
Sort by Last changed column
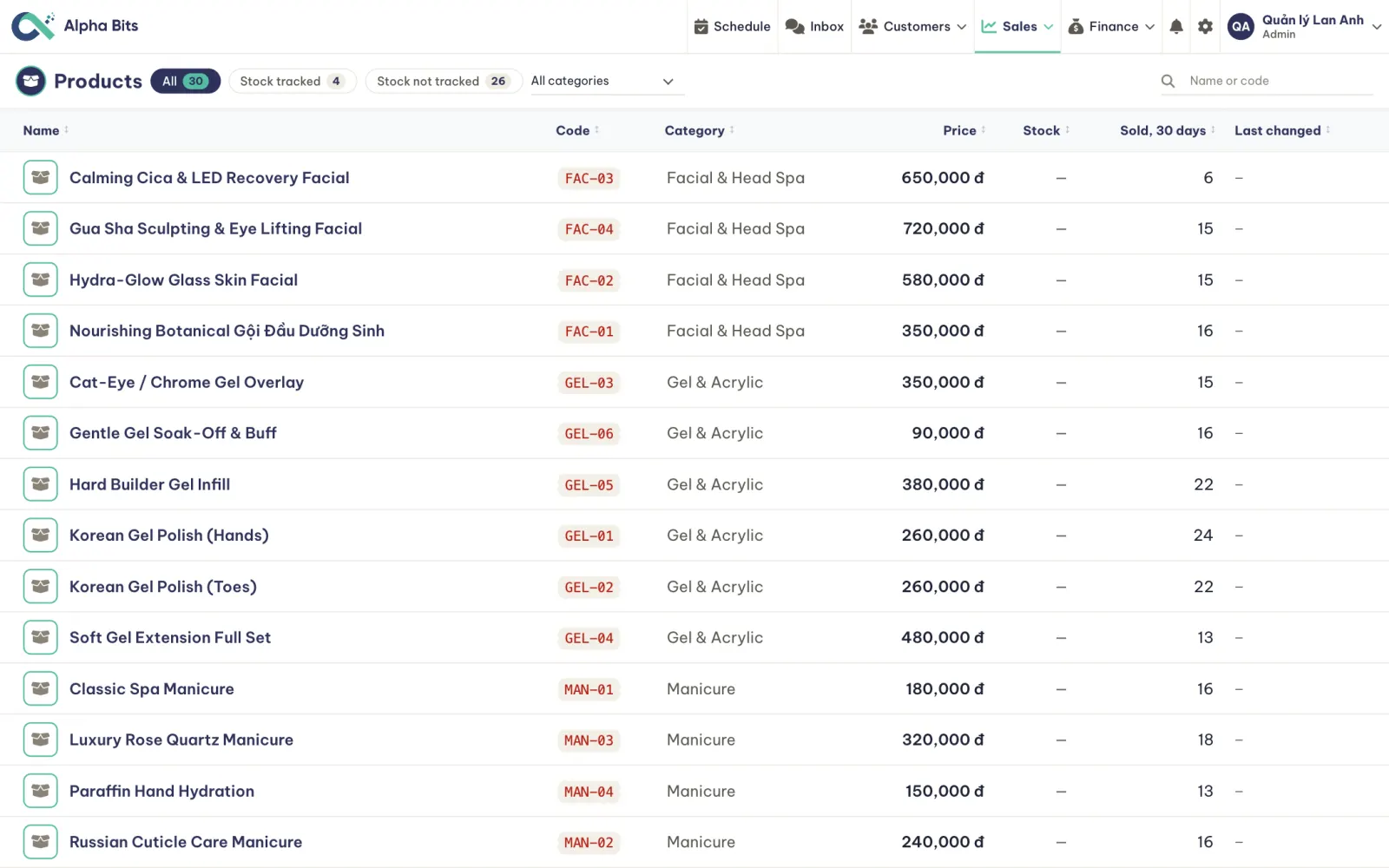point(1282,130)
